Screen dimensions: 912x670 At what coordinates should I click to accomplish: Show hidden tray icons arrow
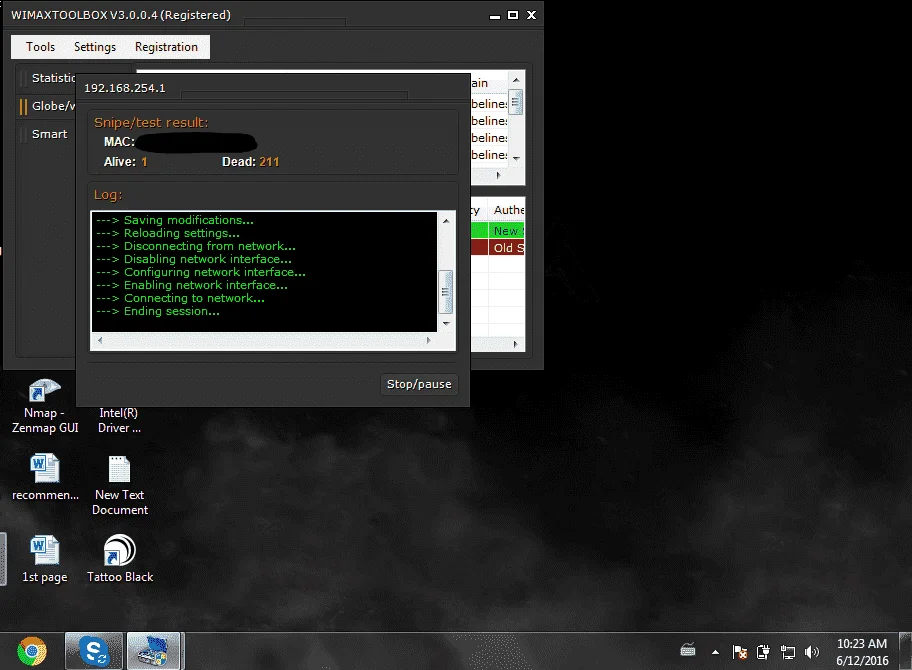[715, 652]
